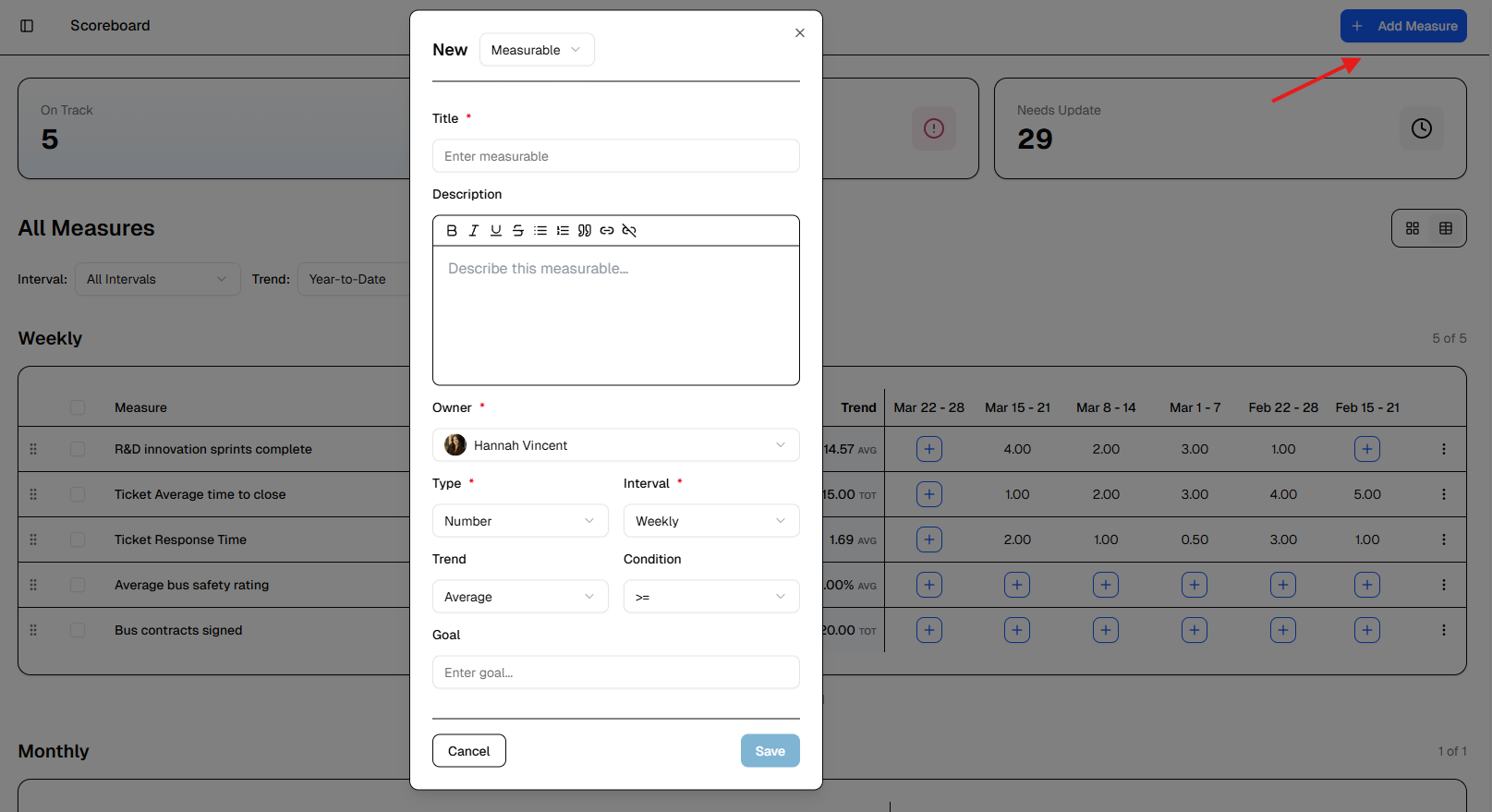Insert a blockquote in description
Screen dimensions: 1492x812
(x=585, y=231)
